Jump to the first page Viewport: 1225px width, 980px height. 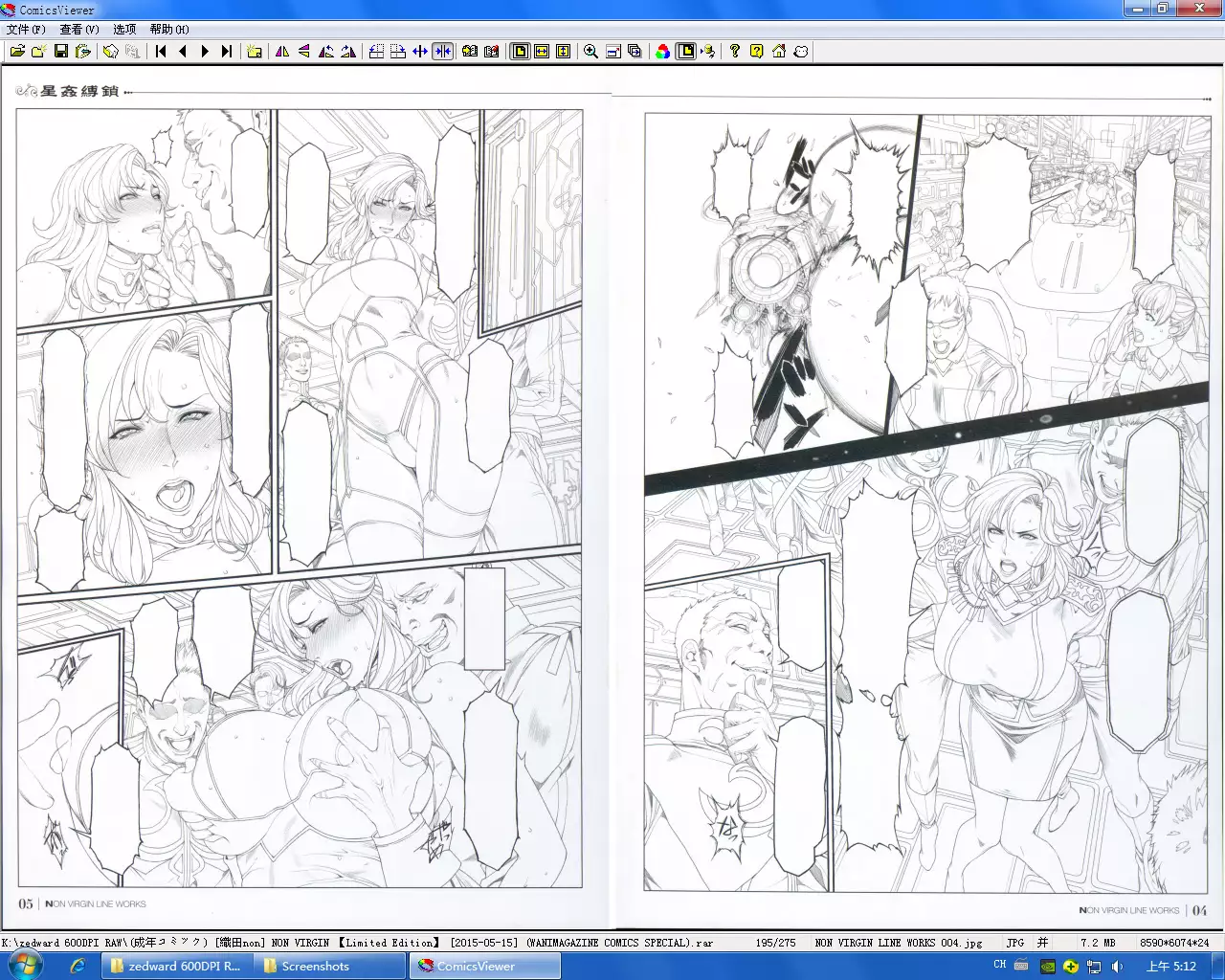161,52
